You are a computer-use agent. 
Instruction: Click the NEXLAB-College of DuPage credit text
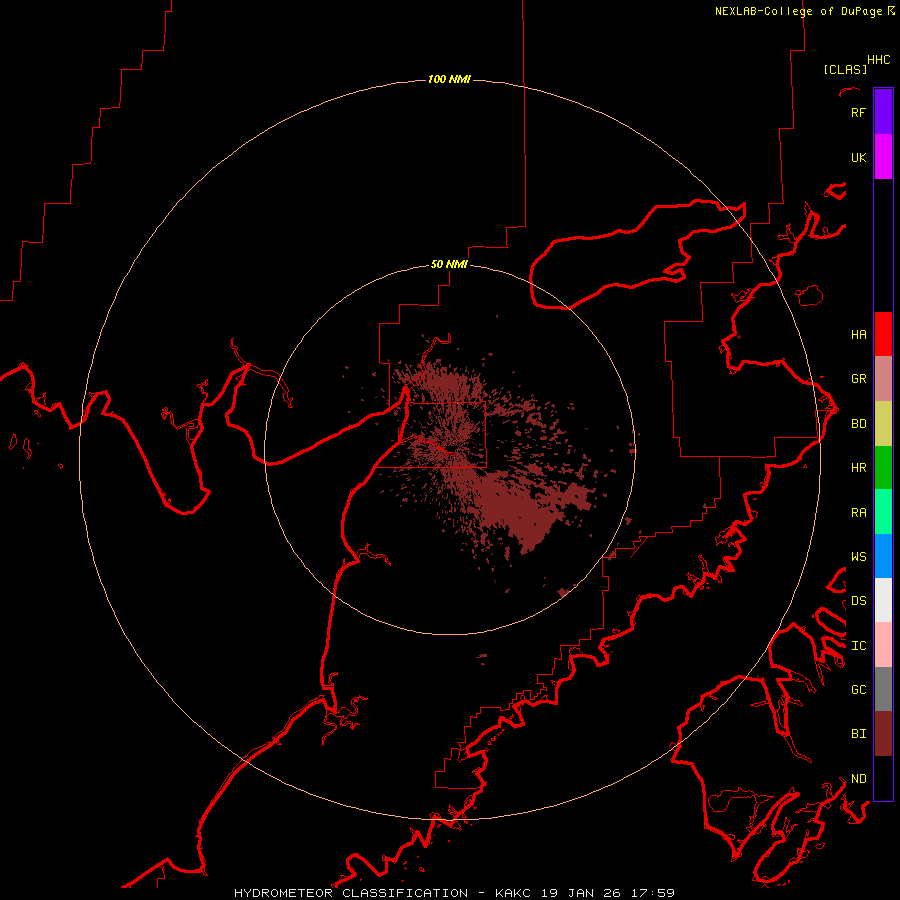[804, 11]
